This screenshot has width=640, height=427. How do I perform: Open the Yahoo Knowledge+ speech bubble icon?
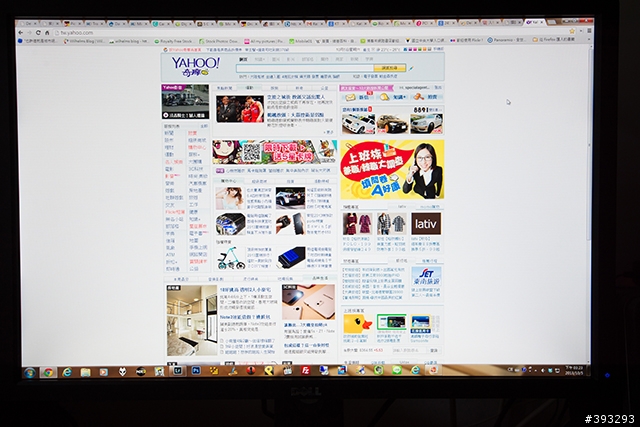(x=384, y=97)
